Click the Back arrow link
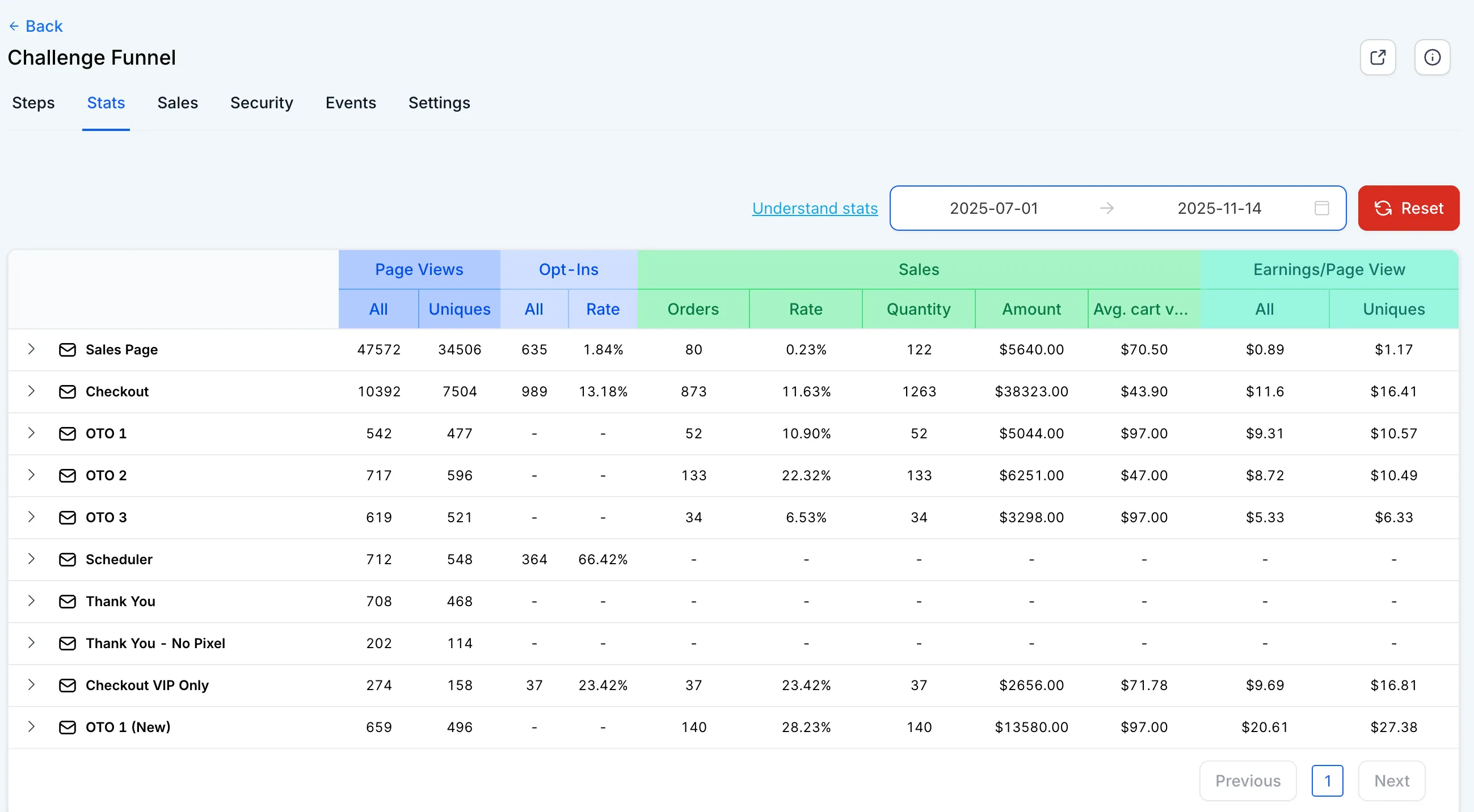This screenshot has height=812, width=1474. pyautogui.click(x=36, y=26)
